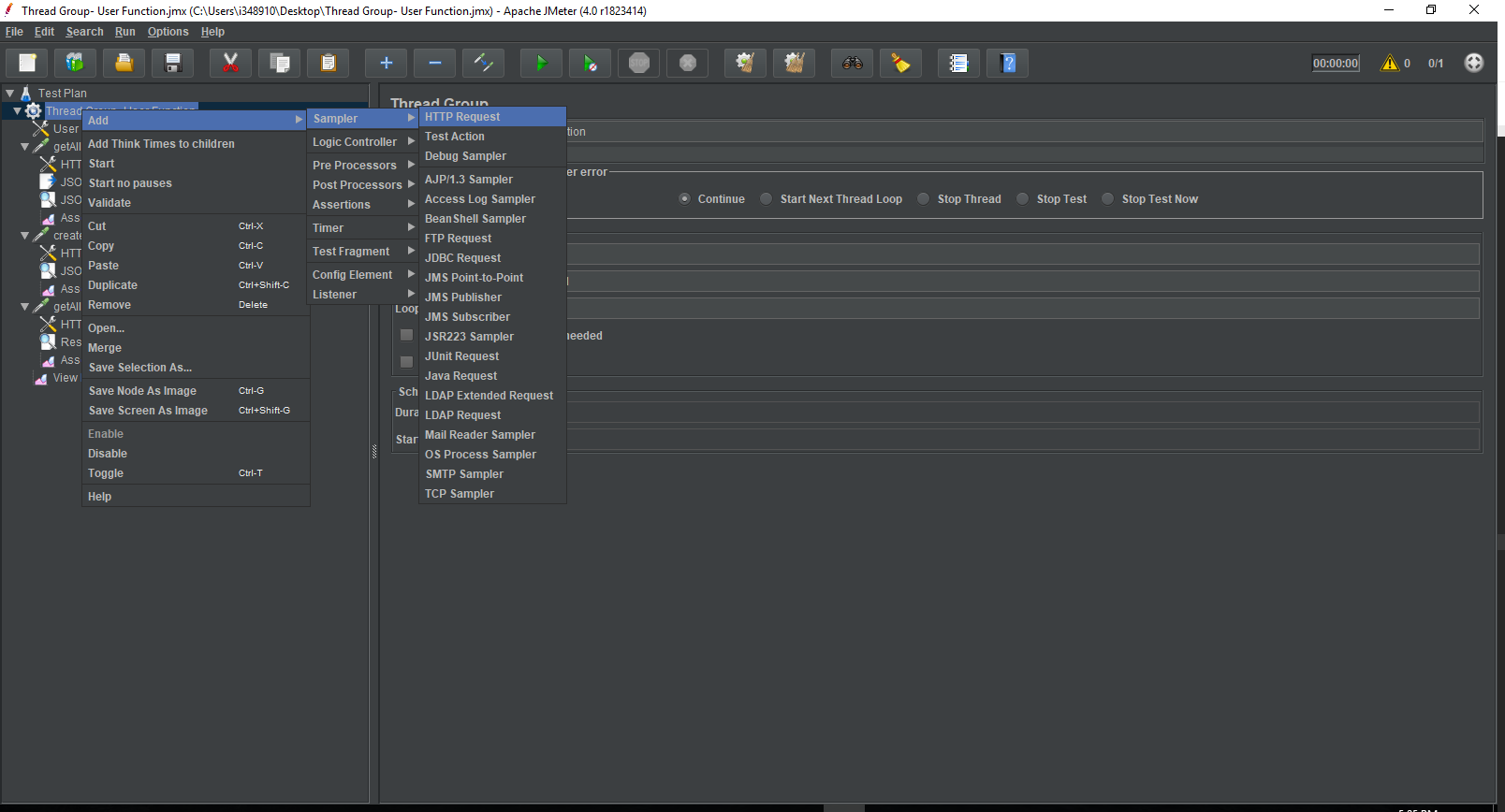1505x812 pixels.
Task: Click the Open file folder icon
Action: [124, 63]
